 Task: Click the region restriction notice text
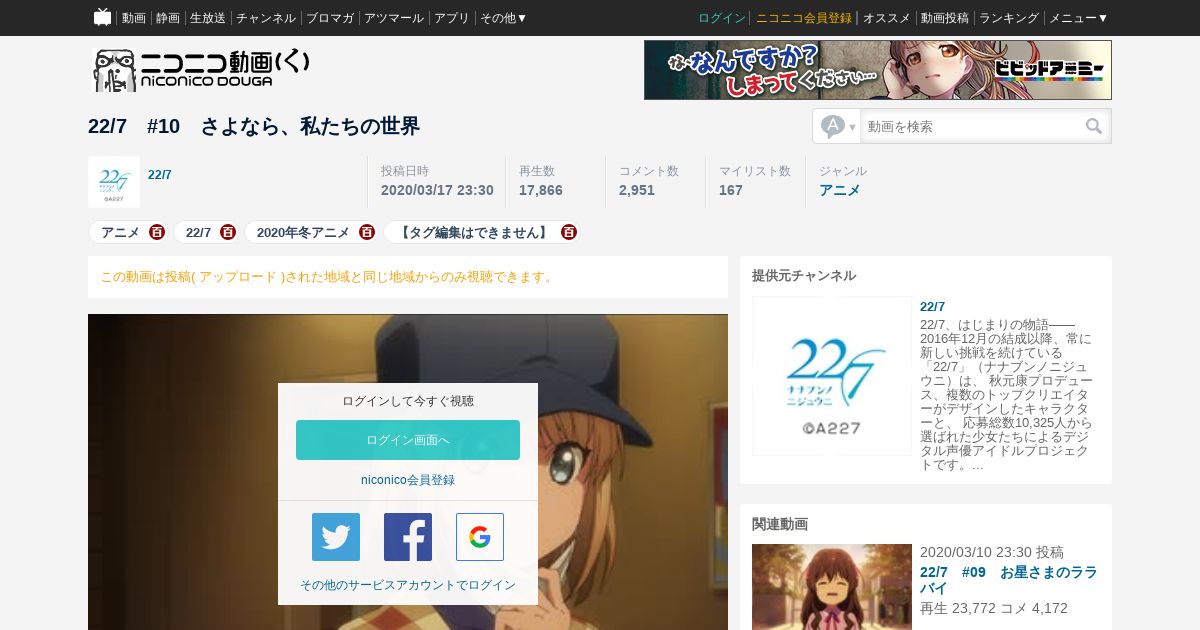click(328, 277)
